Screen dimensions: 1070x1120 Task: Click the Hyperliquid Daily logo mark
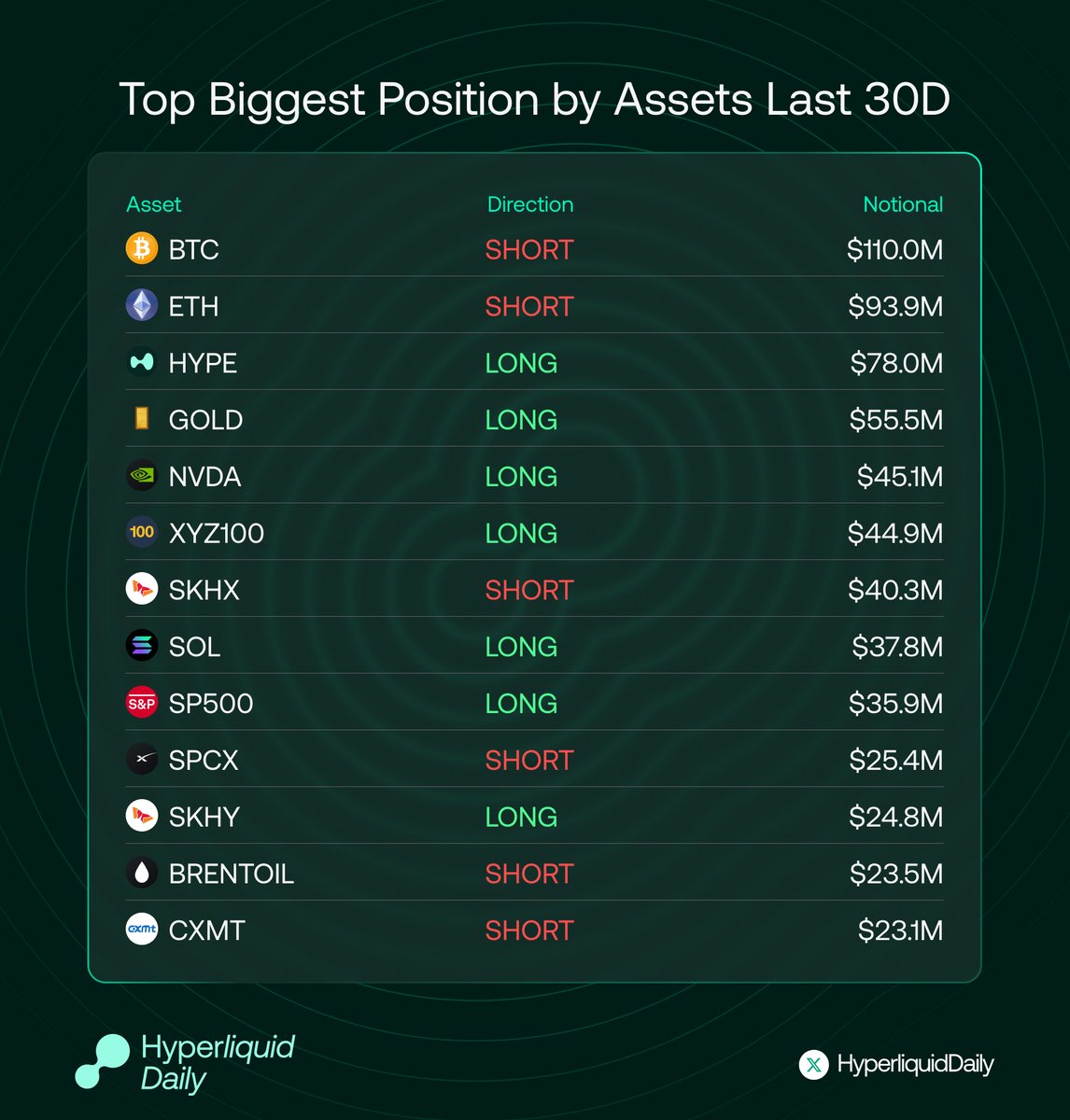pos(102,1061)
